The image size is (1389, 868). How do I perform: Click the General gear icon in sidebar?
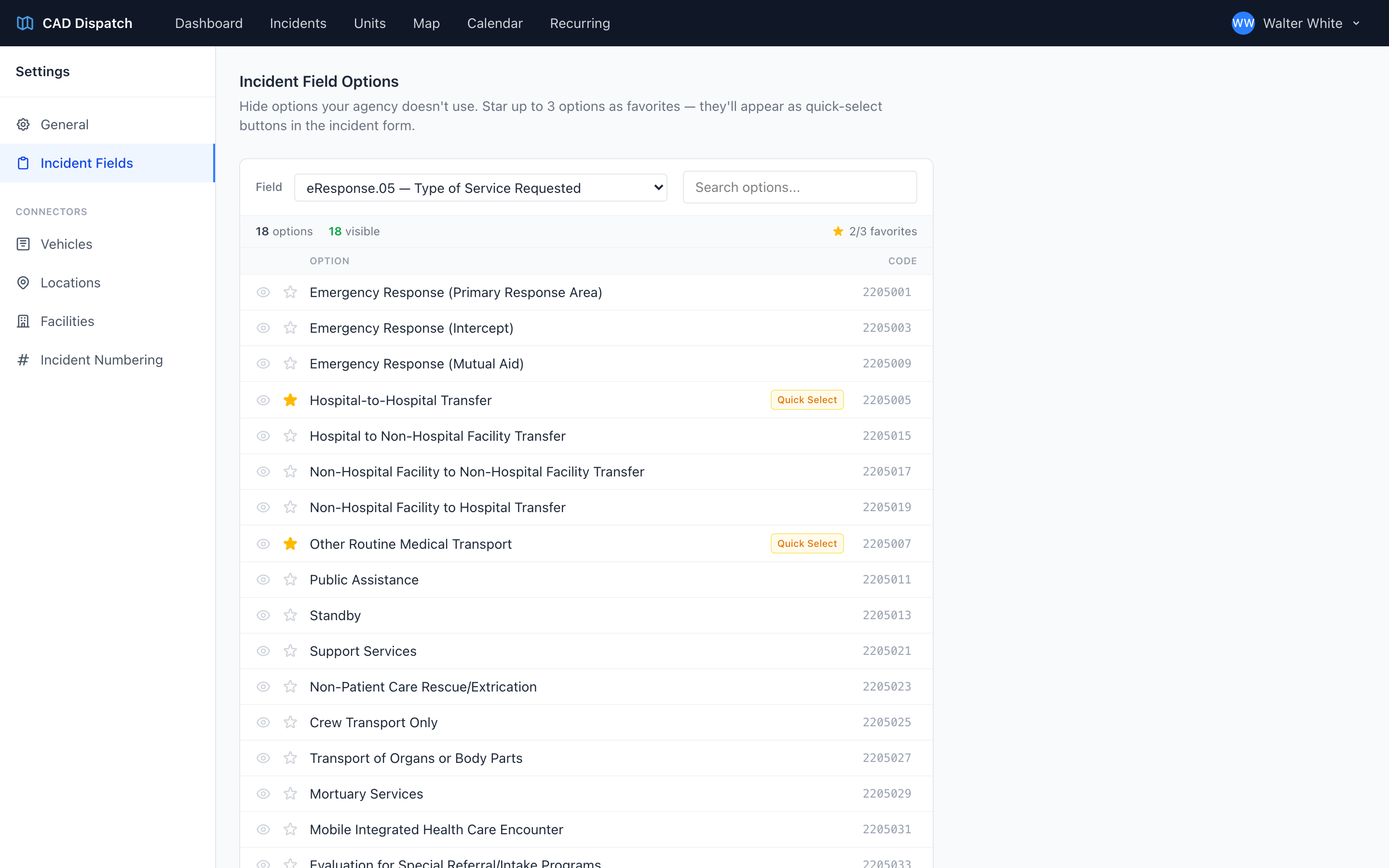(23, 124)
